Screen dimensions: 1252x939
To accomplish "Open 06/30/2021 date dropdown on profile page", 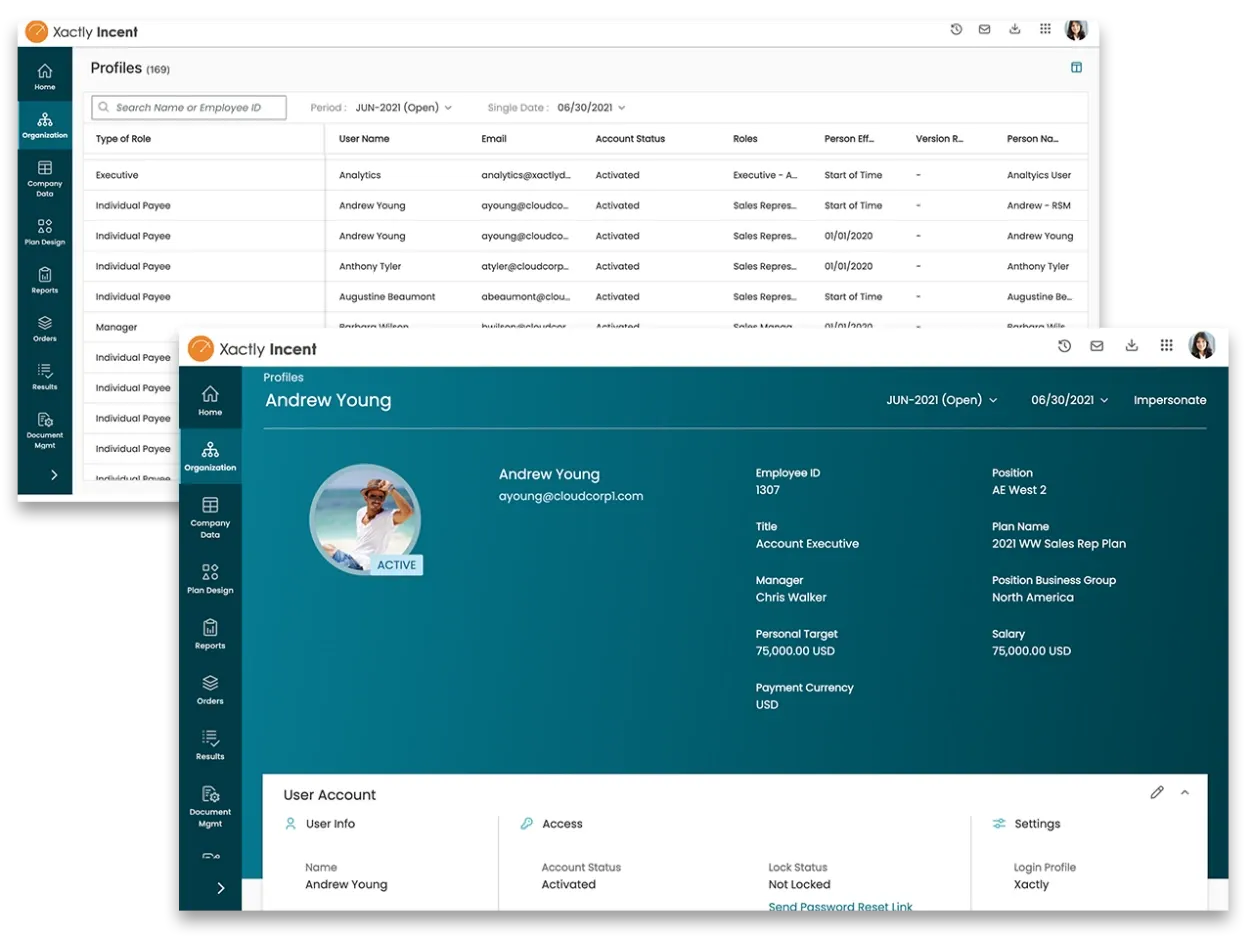I will [1070, 400].
